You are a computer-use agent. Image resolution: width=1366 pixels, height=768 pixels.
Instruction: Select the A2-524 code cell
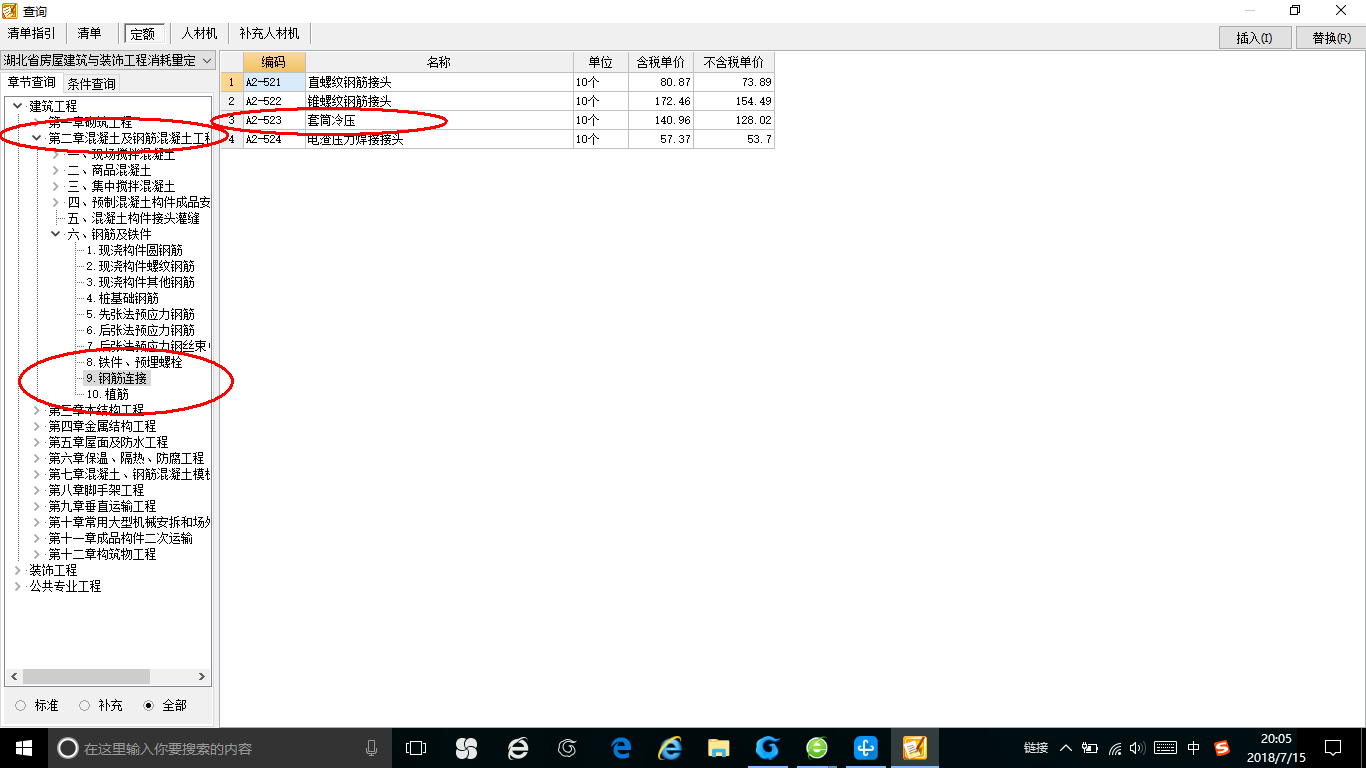tap(274, 139)
